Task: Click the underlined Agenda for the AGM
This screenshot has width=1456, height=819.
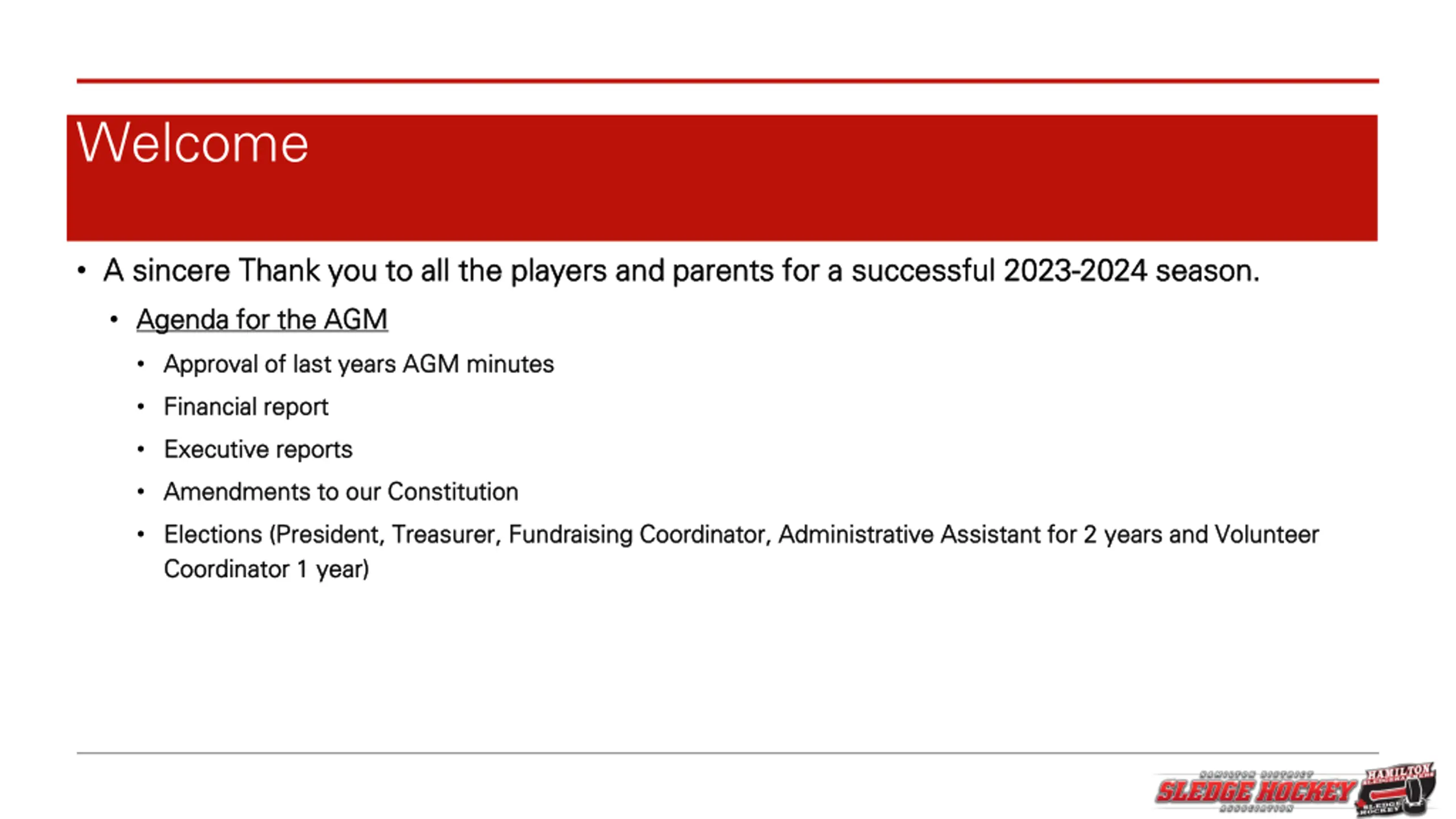Action: (x=262, y=319)
